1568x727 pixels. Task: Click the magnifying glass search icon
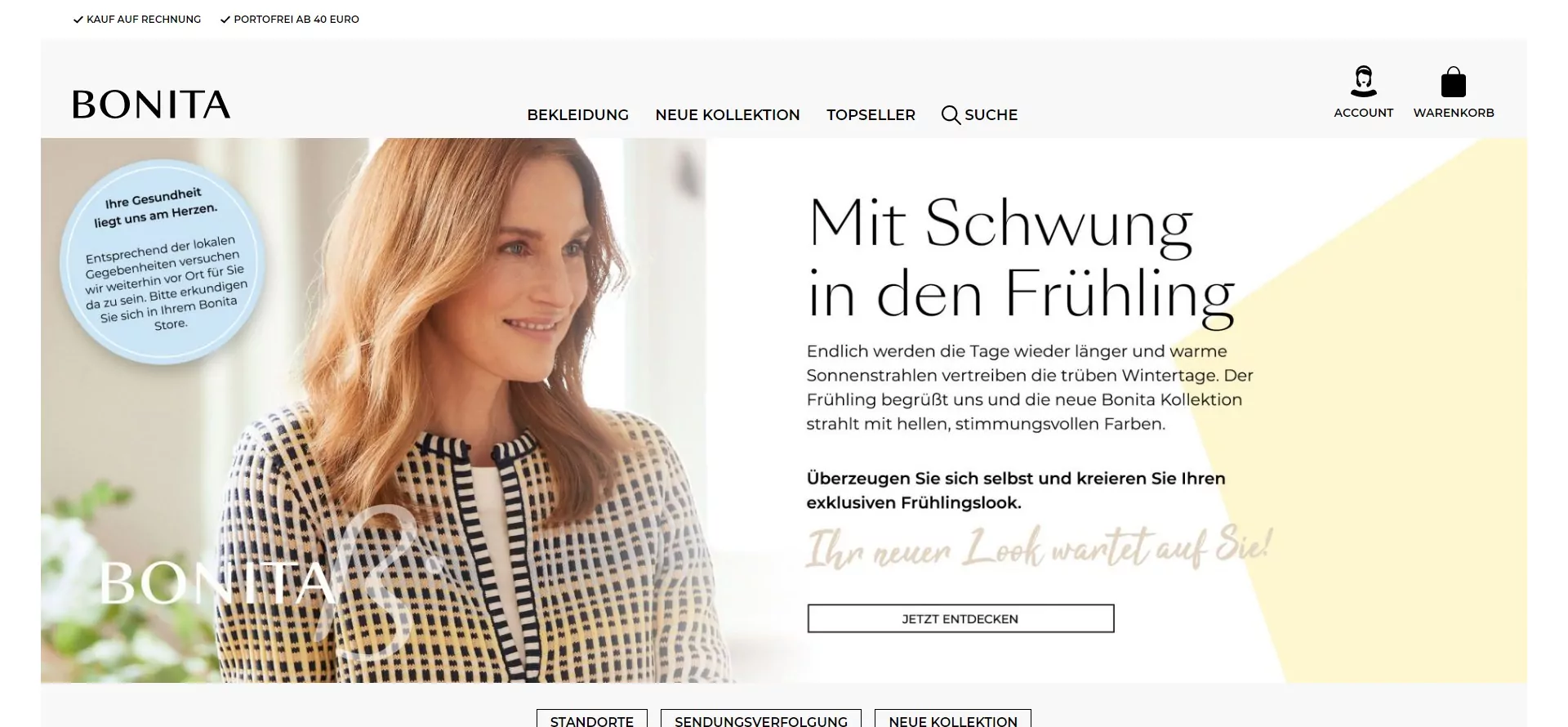click(x=951, y=115)
